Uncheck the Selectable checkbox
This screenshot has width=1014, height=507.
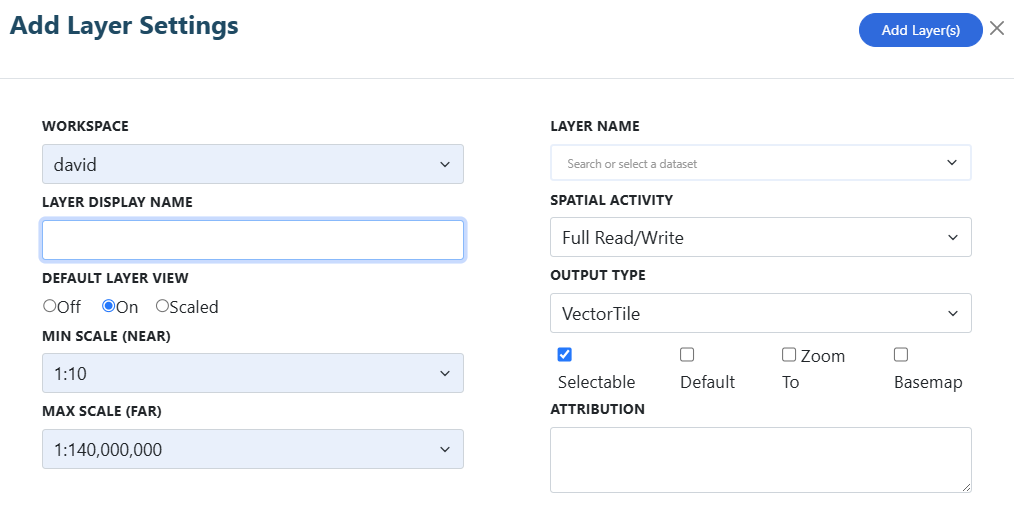pos(565,354)
